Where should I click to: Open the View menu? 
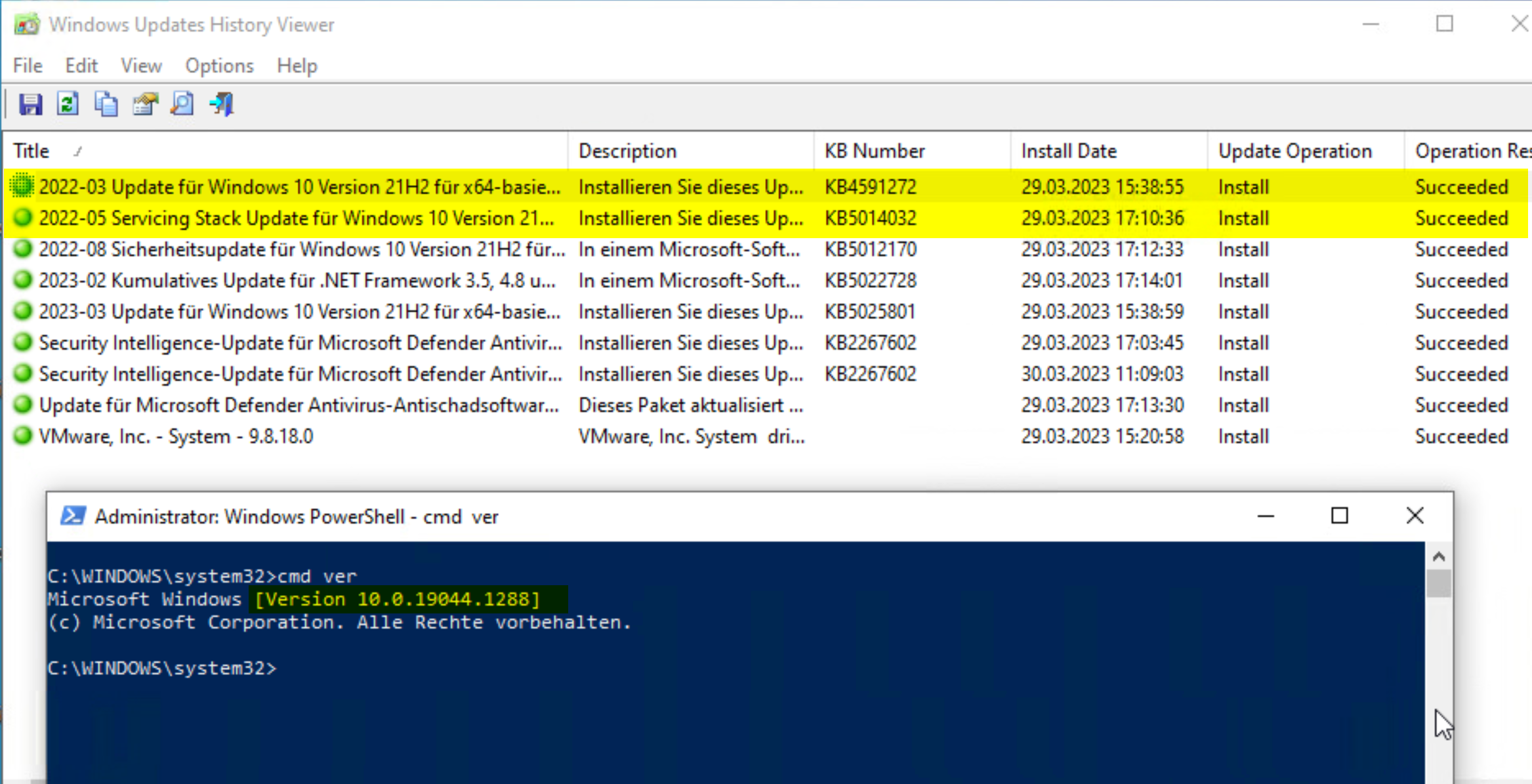141,66
